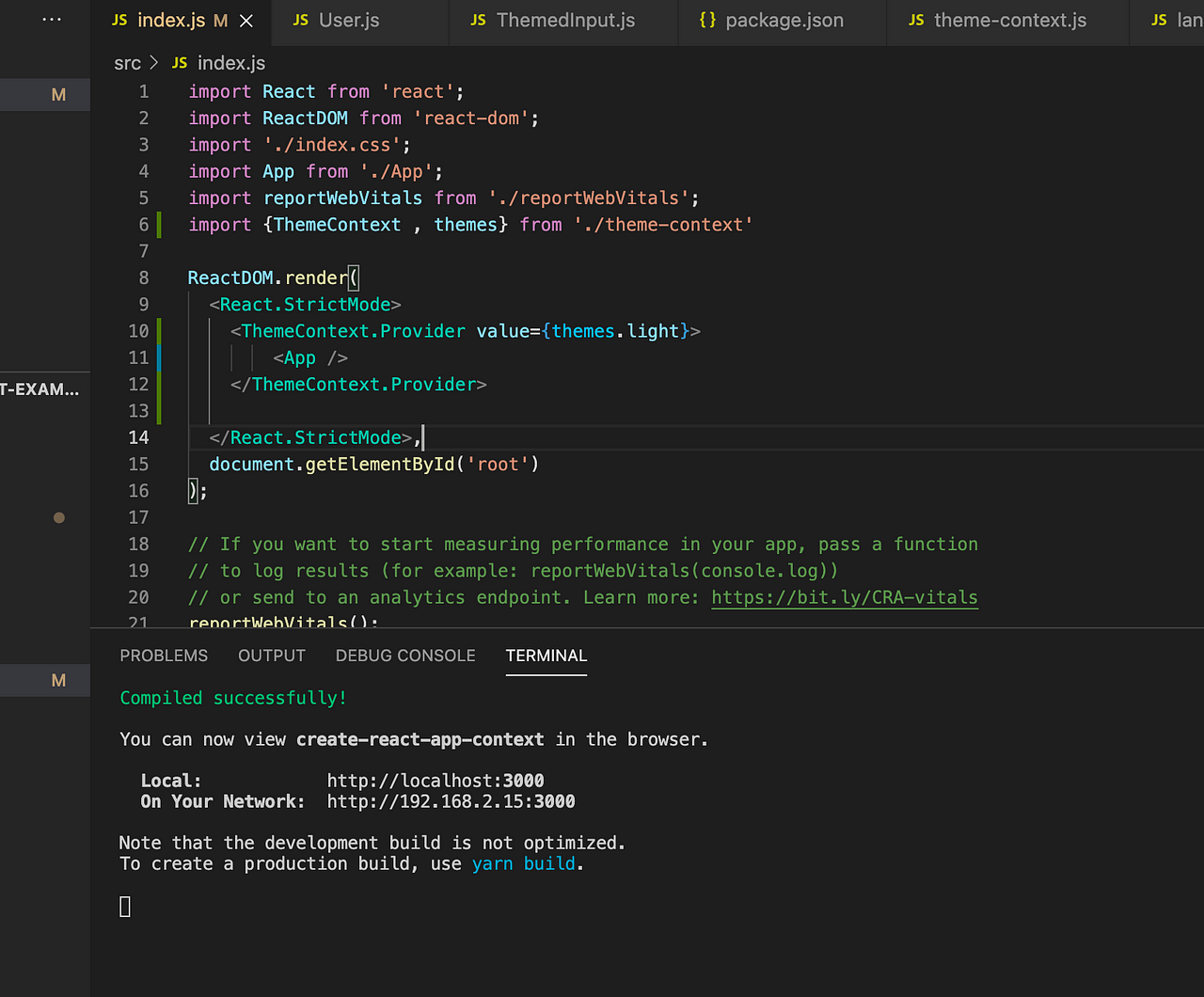Click the modified M marker on the index.js tab
This screenshot has width=1204, height=997.
pos(221,20)
